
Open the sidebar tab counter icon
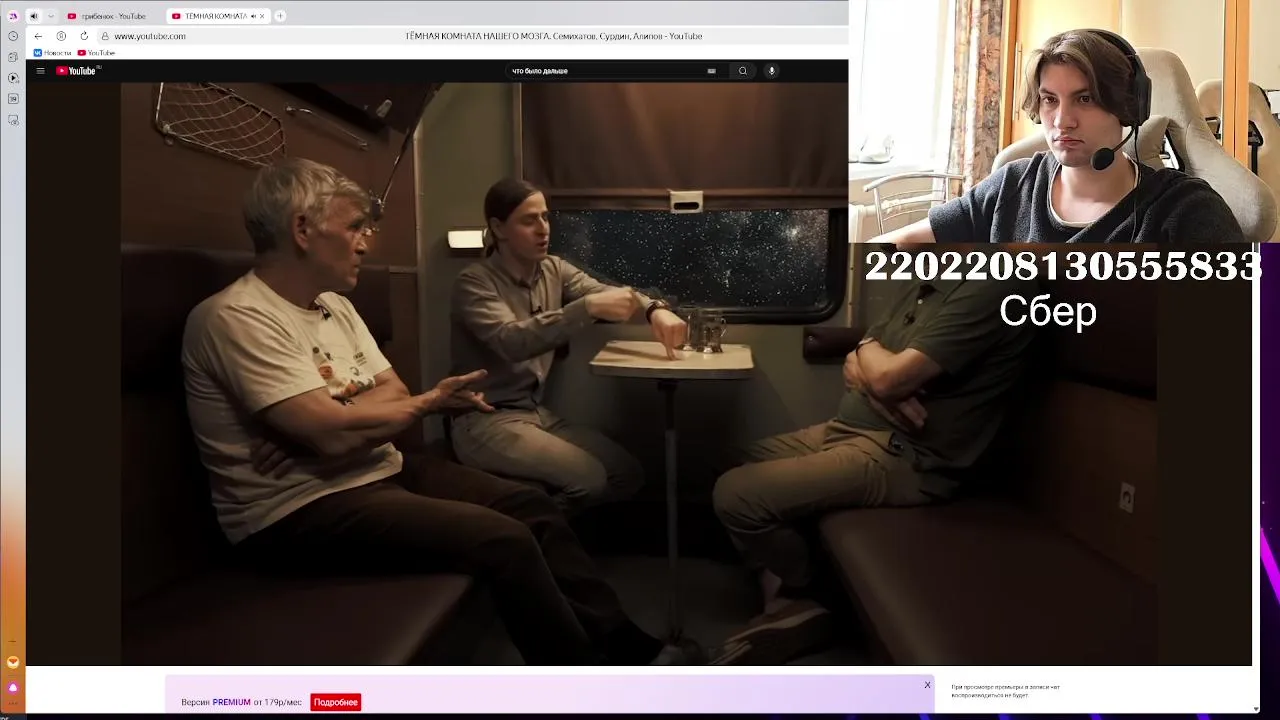[x=13, y=99]
